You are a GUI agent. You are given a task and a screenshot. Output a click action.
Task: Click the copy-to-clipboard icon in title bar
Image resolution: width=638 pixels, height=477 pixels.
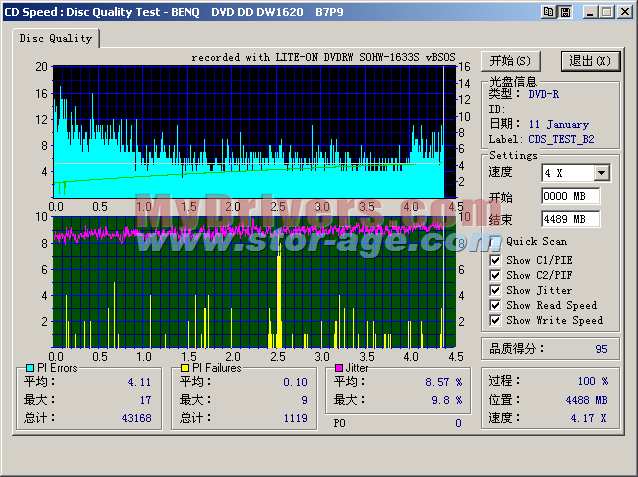pyautogui.click(x=548, y=12)
